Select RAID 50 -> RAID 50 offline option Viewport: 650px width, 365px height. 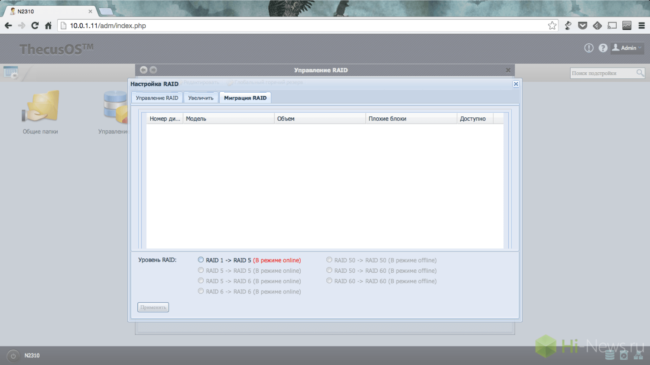pyautogui.click(x=329, y=260)
